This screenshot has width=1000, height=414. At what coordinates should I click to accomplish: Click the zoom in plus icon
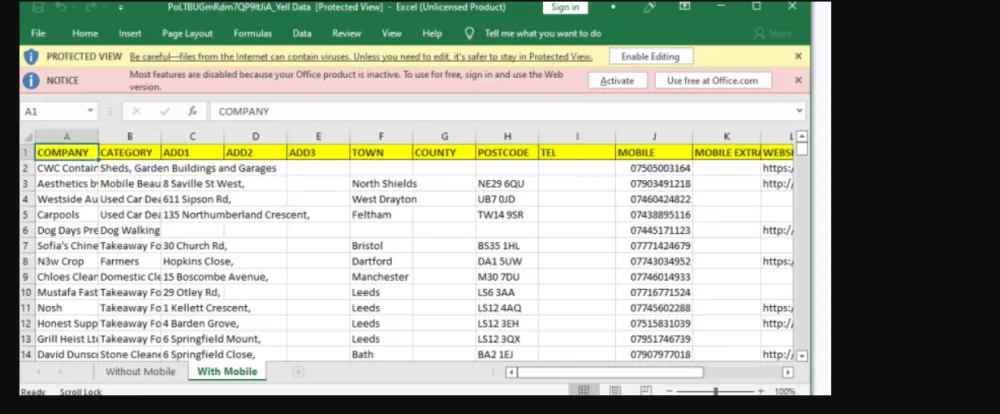click(760, 391)
